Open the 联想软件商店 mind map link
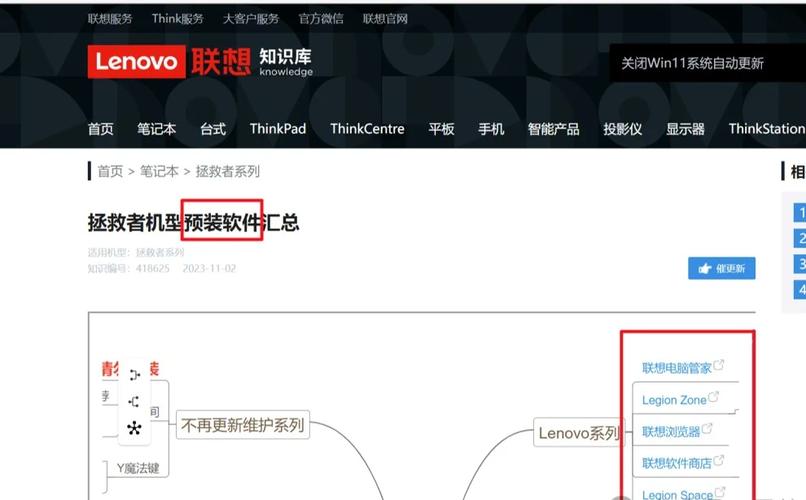The height and width of the screenshot is (500, 806). coord(676,464)
